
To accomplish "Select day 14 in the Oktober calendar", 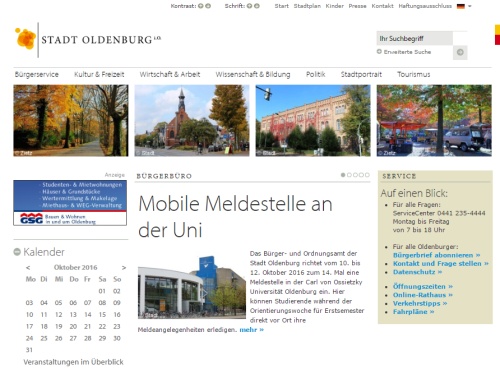I will (x=88, y=315).
